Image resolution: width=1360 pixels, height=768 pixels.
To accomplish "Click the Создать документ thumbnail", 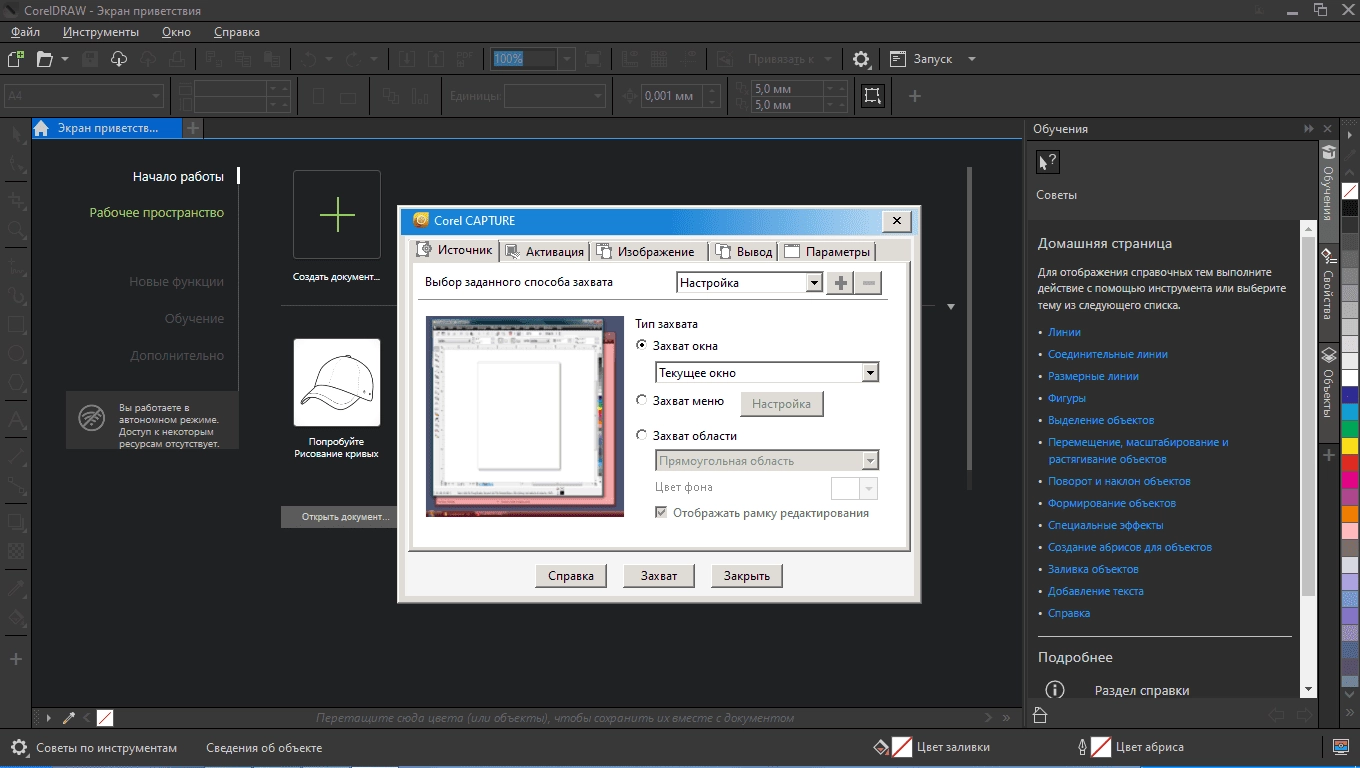I will [x=337, y=215].
